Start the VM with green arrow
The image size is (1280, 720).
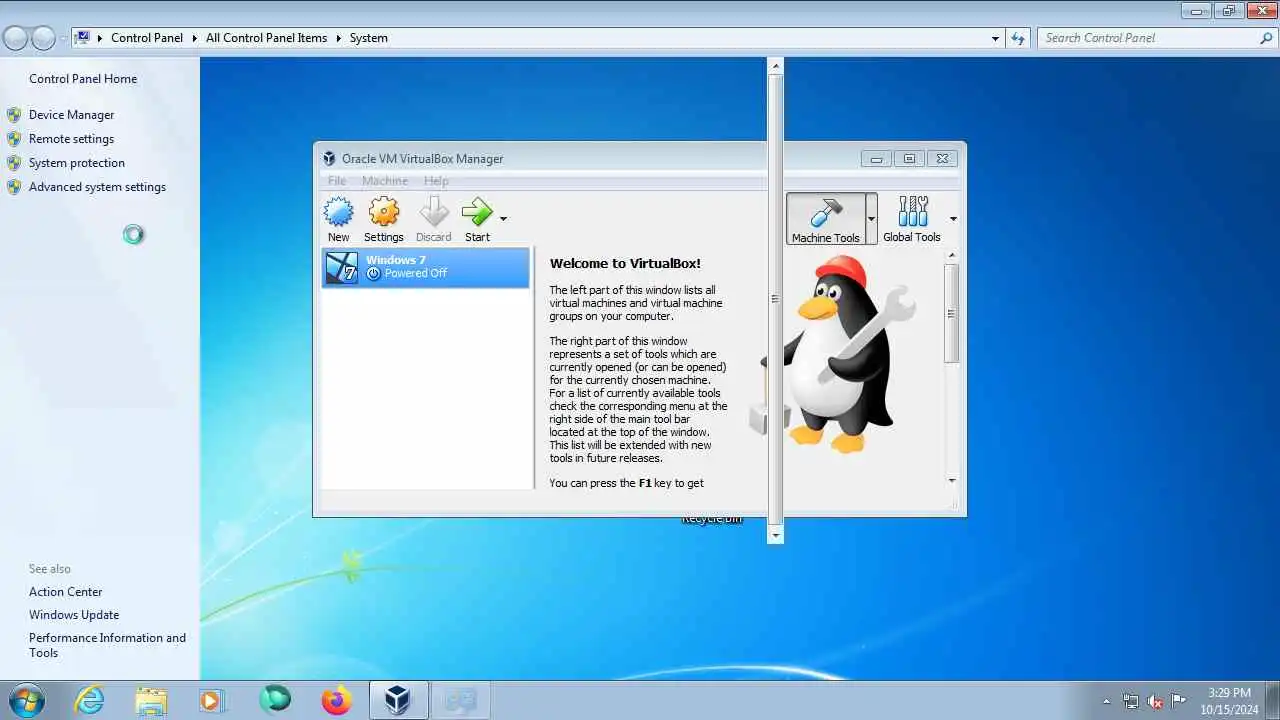[x=477, y=212]
